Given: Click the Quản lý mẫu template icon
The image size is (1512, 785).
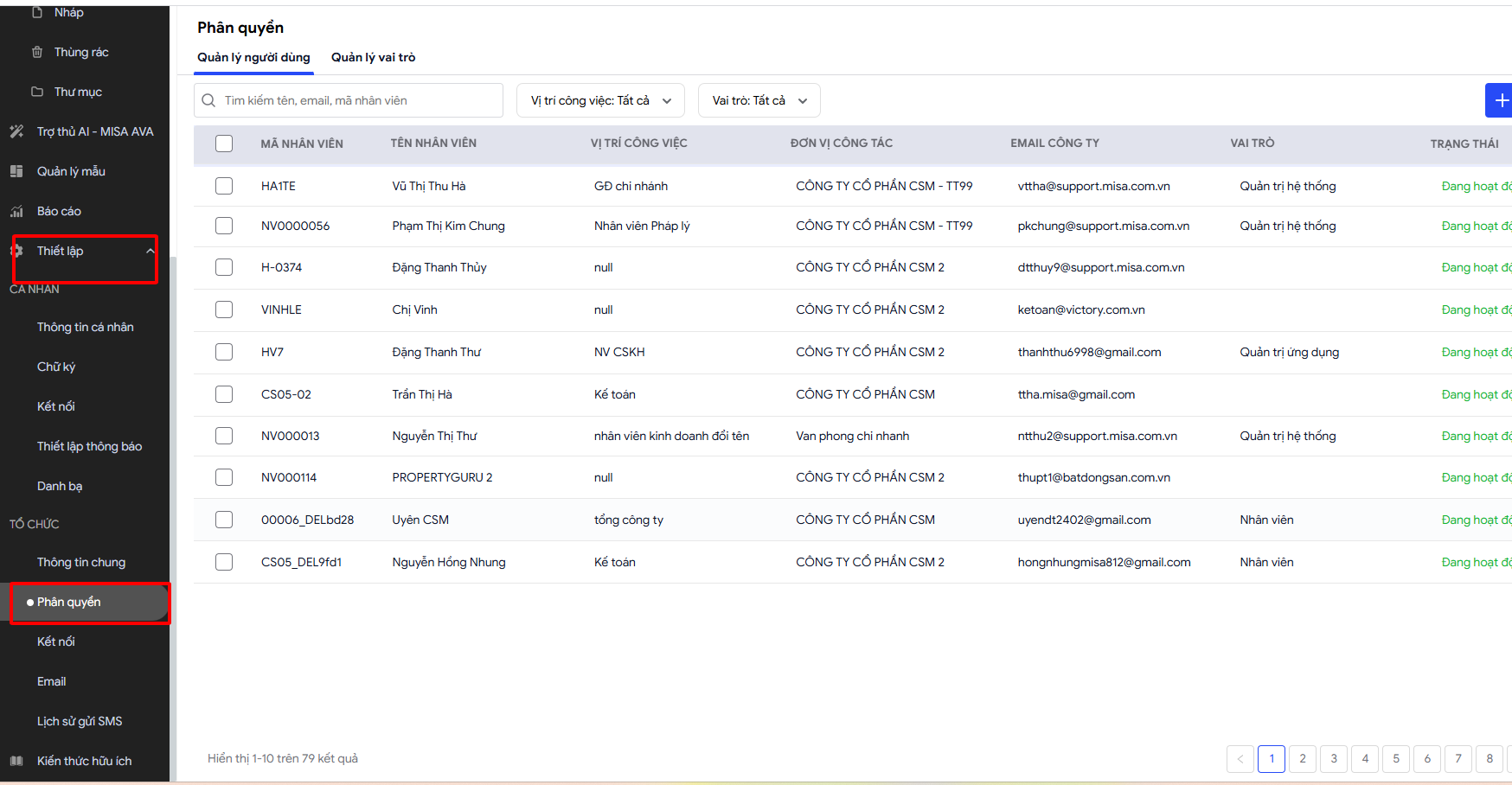Looking at the screenshot, I should (x=16, y=171).
